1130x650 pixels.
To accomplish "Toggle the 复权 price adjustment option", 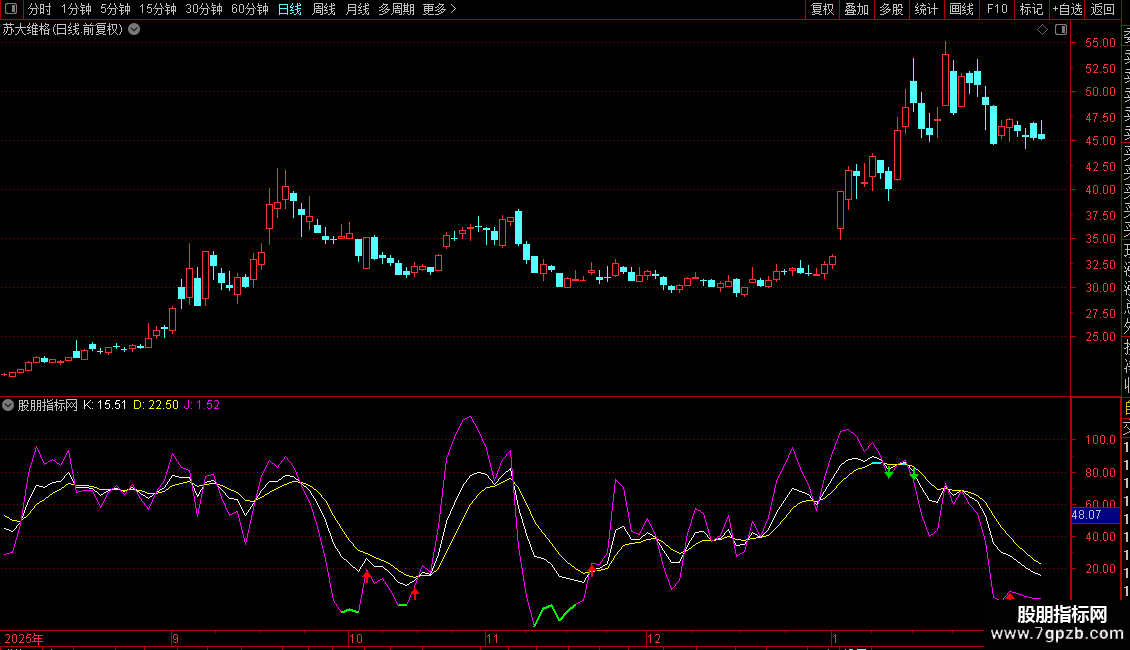I will click(822, 9).
